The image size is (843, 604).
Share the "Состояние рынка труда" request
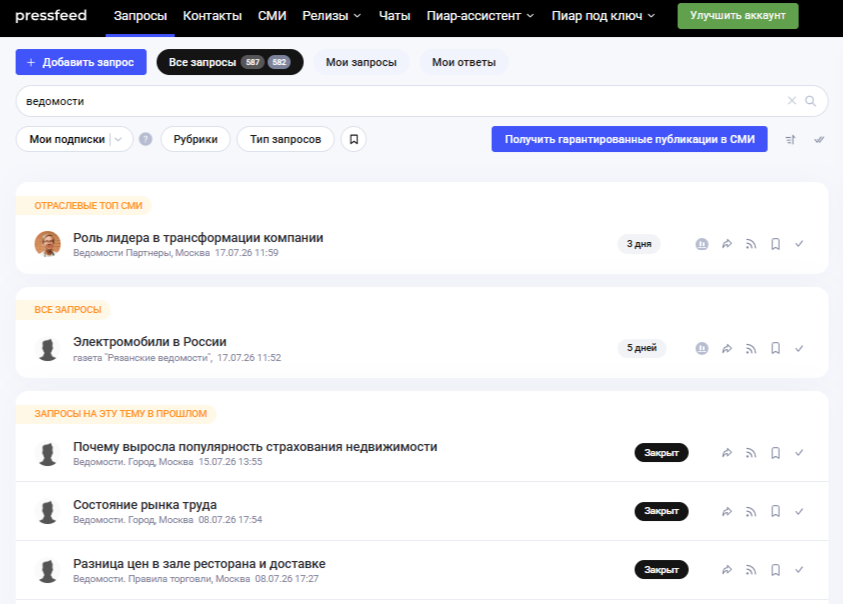point(727,511)
